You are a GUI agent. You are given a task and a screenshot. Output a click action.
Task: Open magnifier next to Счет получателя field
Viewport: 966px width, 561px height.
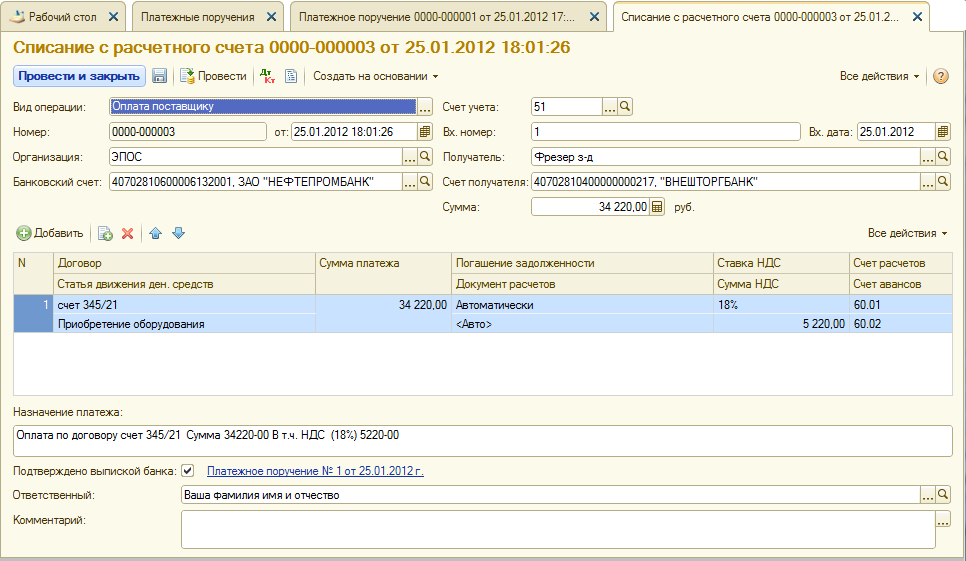(943, 182)
